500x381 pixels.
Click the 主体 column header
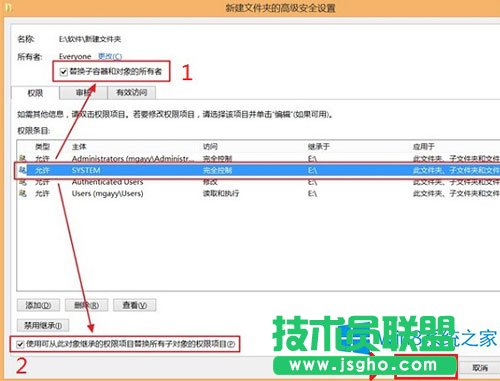(x=79, y=147)
